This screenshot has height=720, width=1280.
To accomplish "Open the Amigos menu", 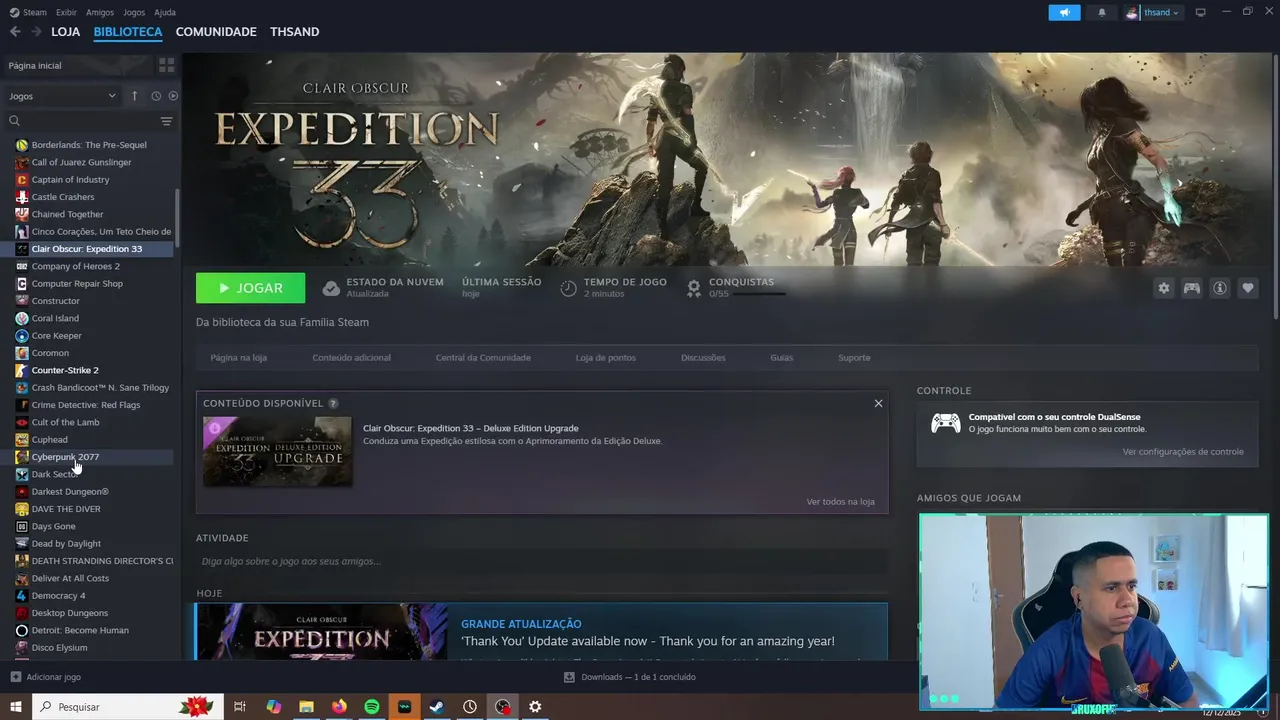I will pos(100,12).
